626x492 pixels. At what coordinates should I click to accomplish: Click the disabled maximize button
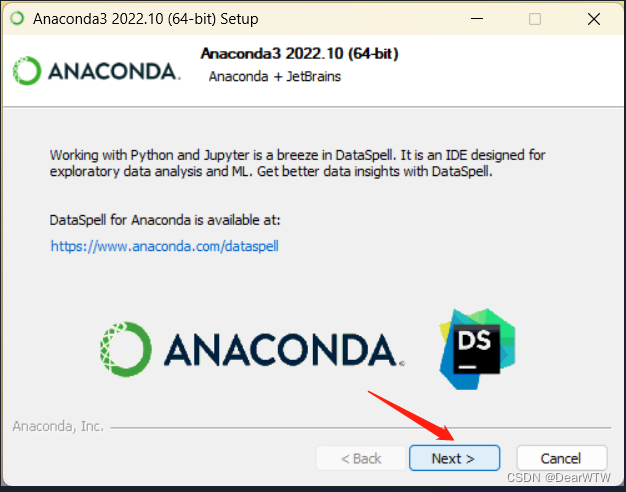535,19
